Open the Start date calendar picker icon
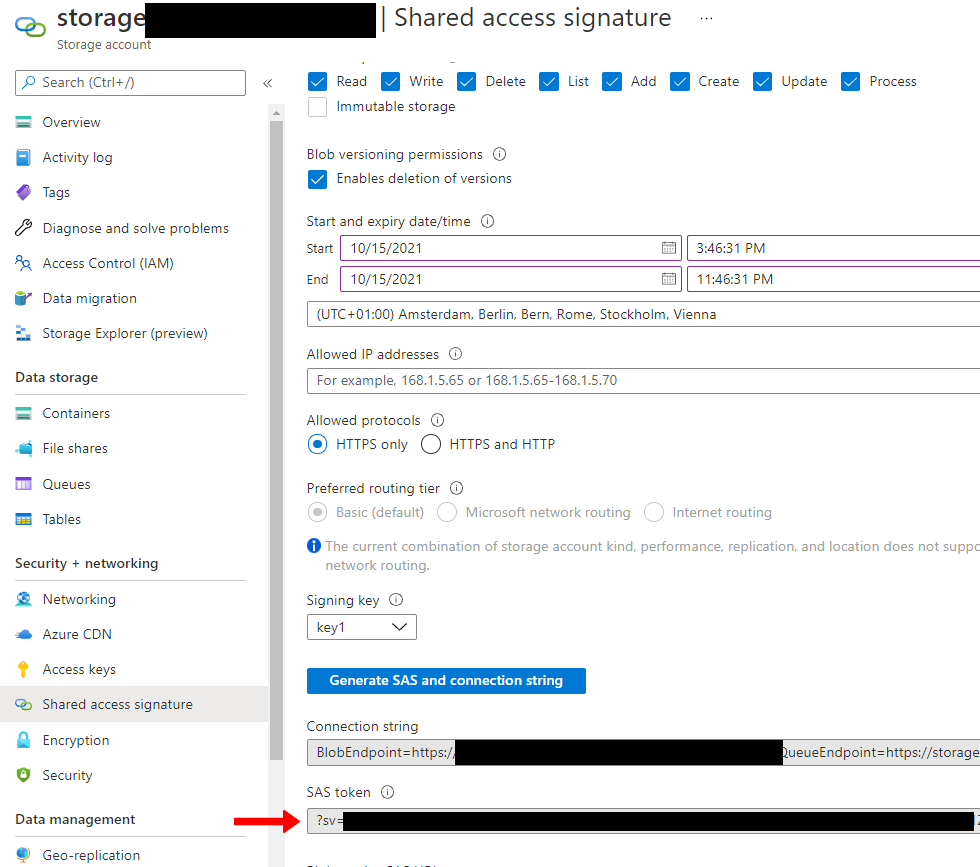Image resolution: width=980 pixels, height=867 pixels. [x=669, y=248]
